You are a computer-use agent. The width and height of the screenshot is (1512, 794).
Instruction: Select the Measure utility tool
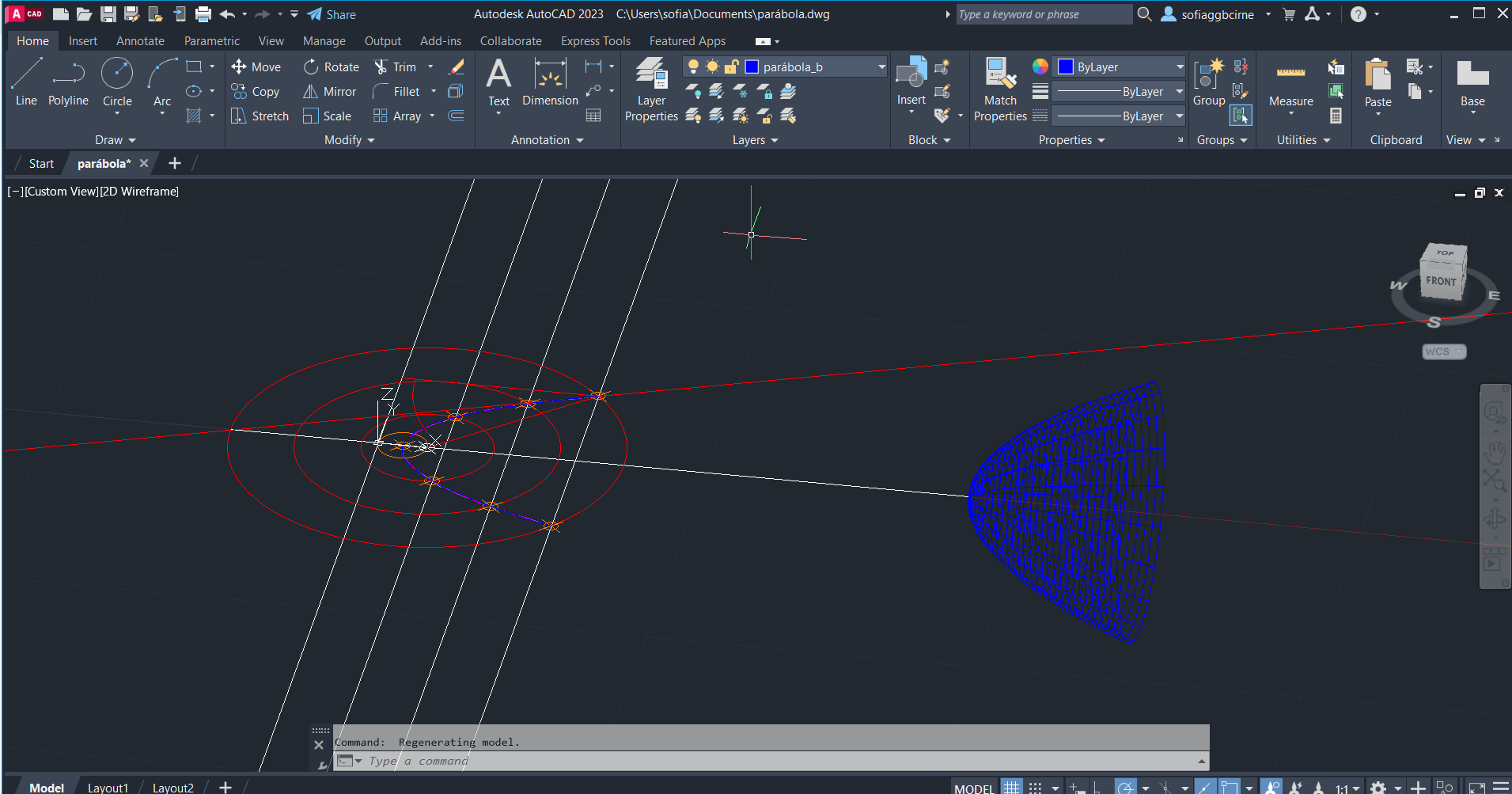click(x=1290, y=83)
